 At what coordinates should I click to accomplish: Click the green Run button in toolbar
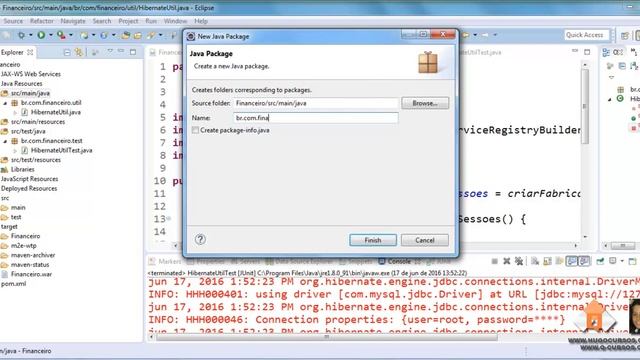pos(41,36)
